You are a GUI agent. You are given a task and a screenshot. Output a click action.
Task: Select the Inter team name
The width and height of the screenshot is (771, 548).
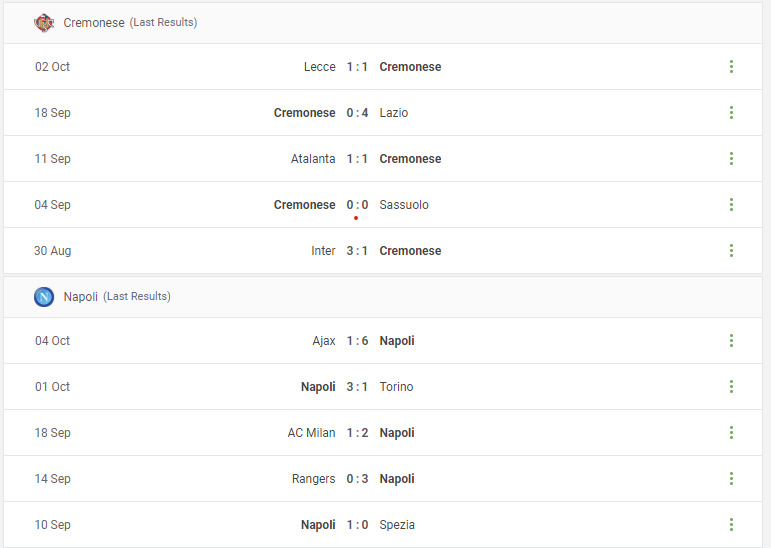[323, 251]
